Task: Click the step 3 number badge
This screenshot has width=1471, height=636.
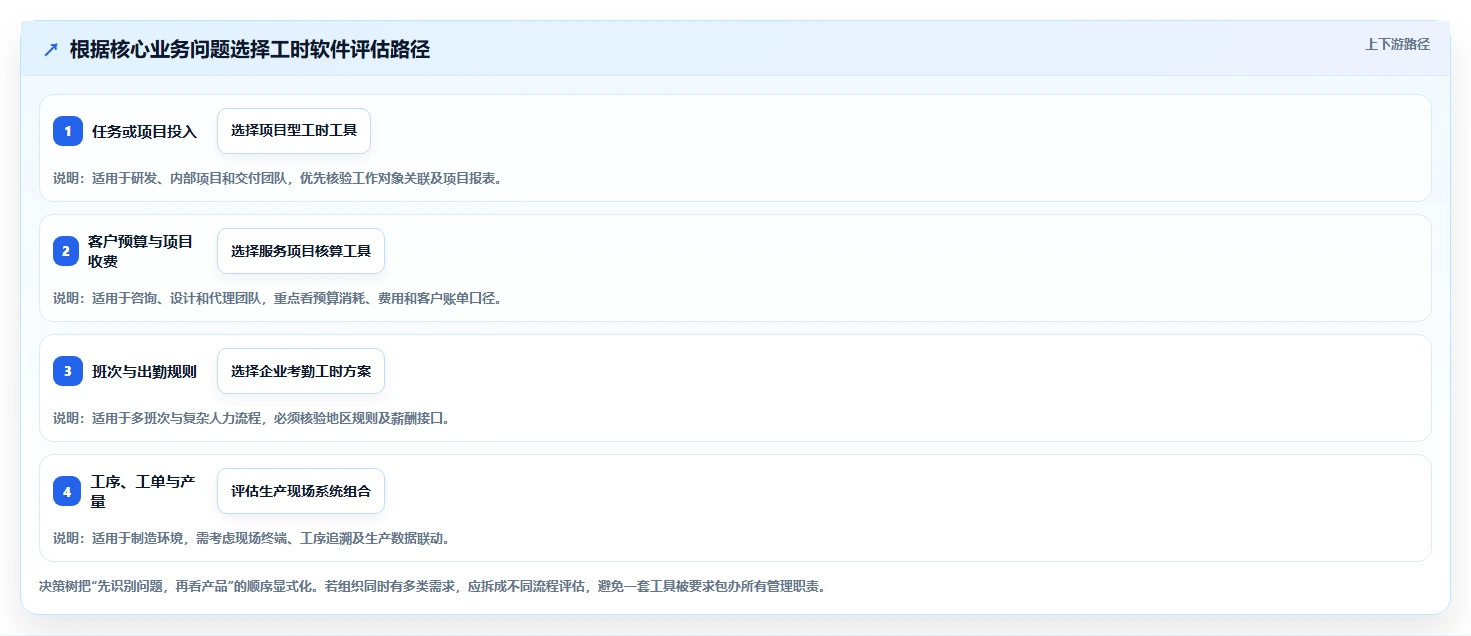Action: coord(68,371)
